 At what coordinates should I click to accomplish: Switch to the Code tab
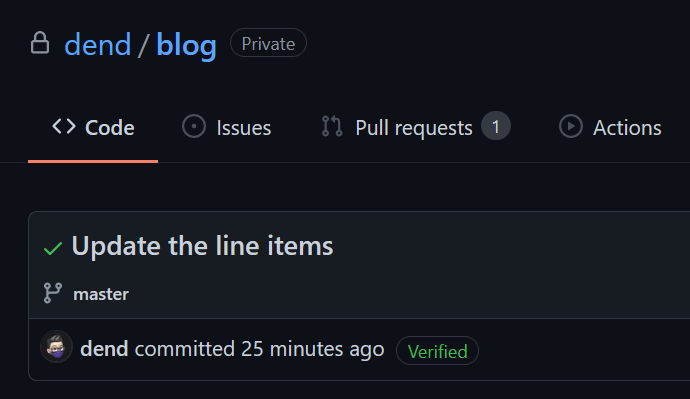coord(93,128)
